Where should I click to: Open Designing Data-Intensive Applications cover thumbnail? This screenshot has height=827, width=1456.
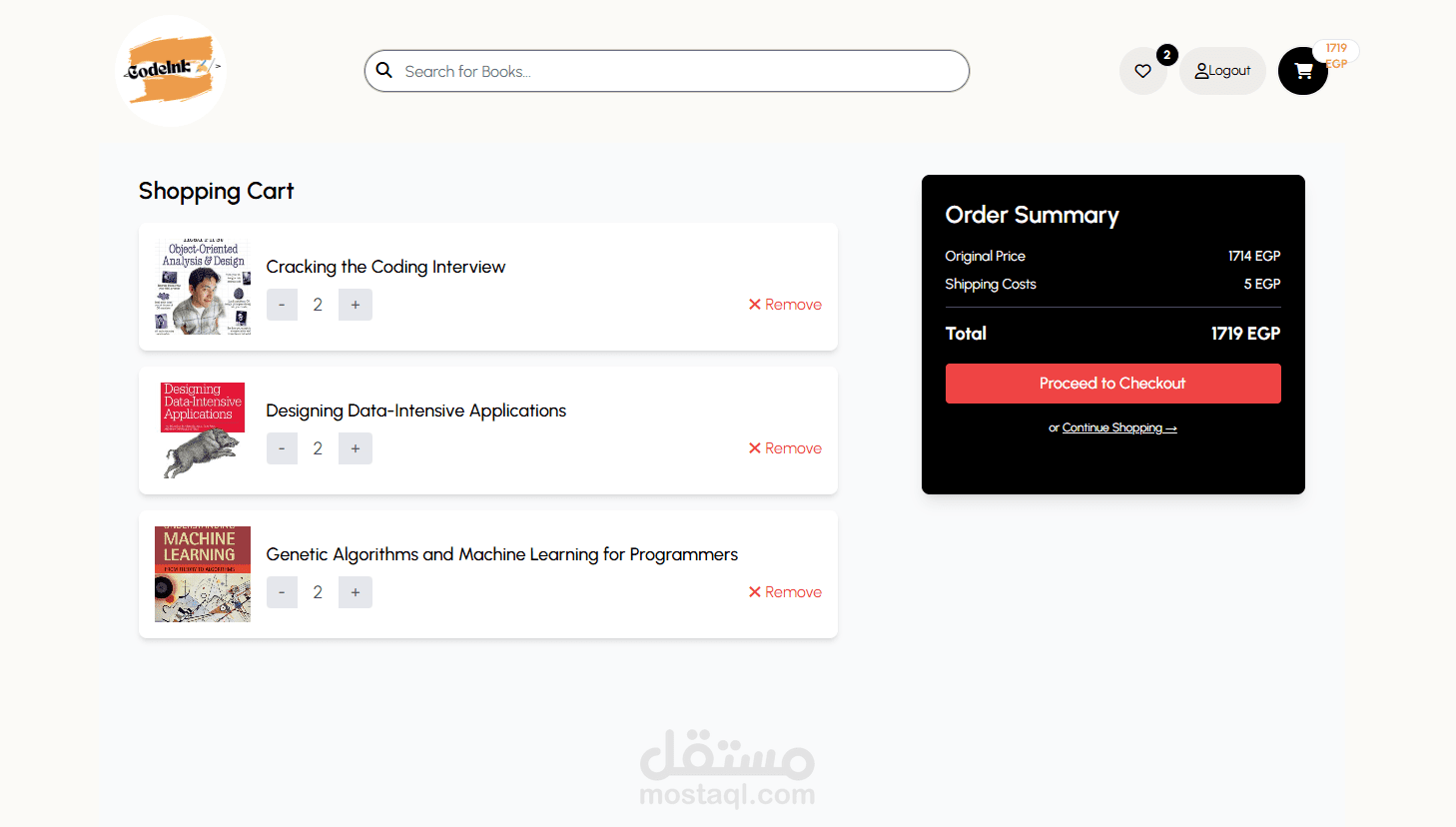click(203, 430)
